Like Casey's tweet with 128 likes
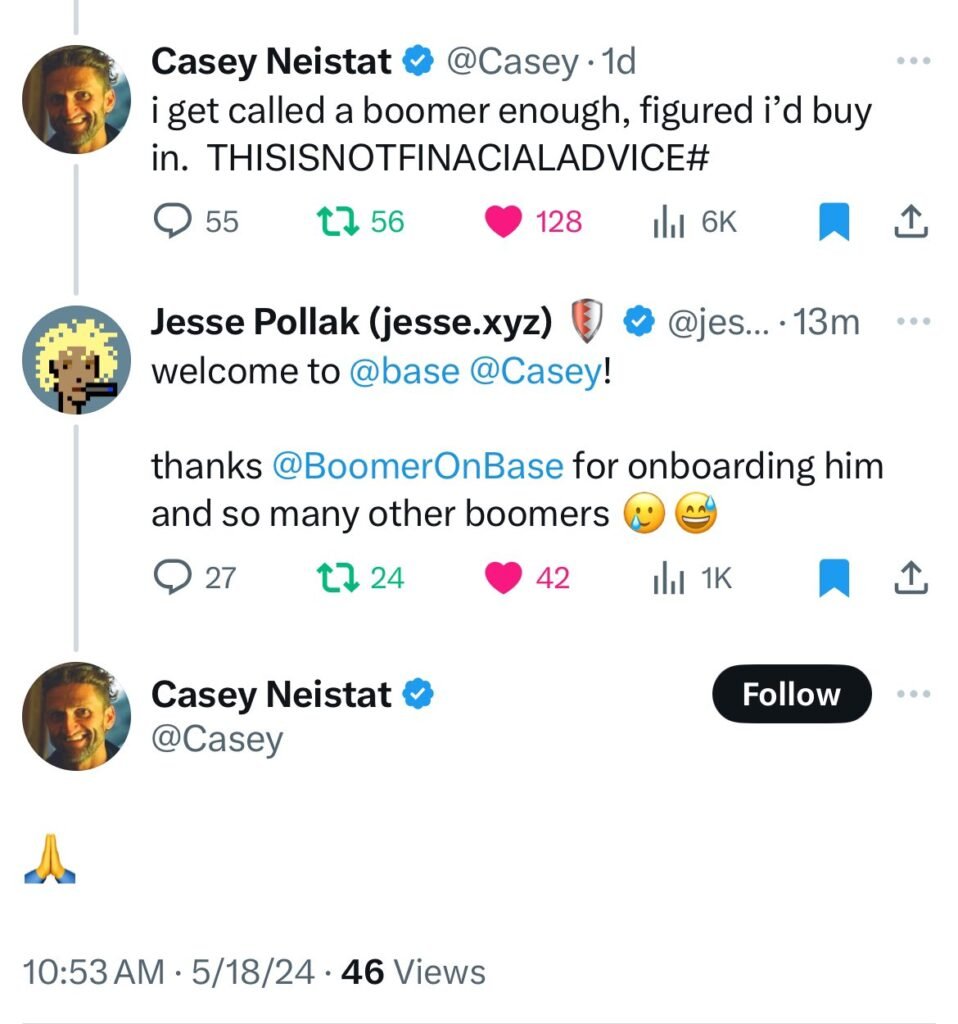This screenshot has width=958, height=1024. (506, 222)
